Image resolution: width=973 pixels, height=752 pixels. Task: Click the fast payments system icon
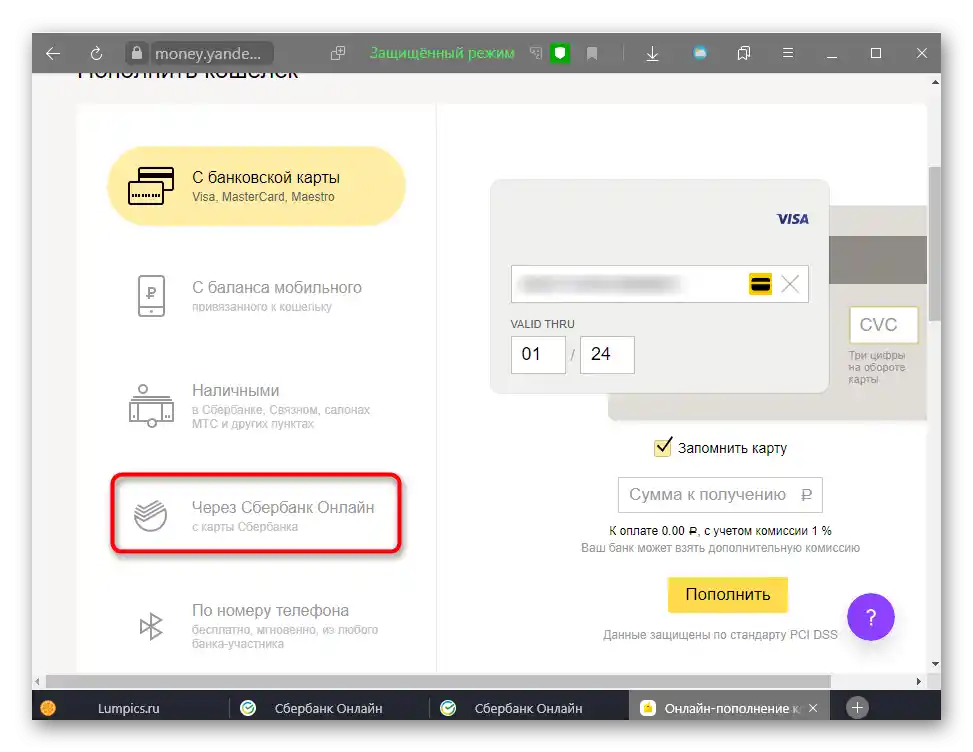pyautogui.click(x=151, y=626)
